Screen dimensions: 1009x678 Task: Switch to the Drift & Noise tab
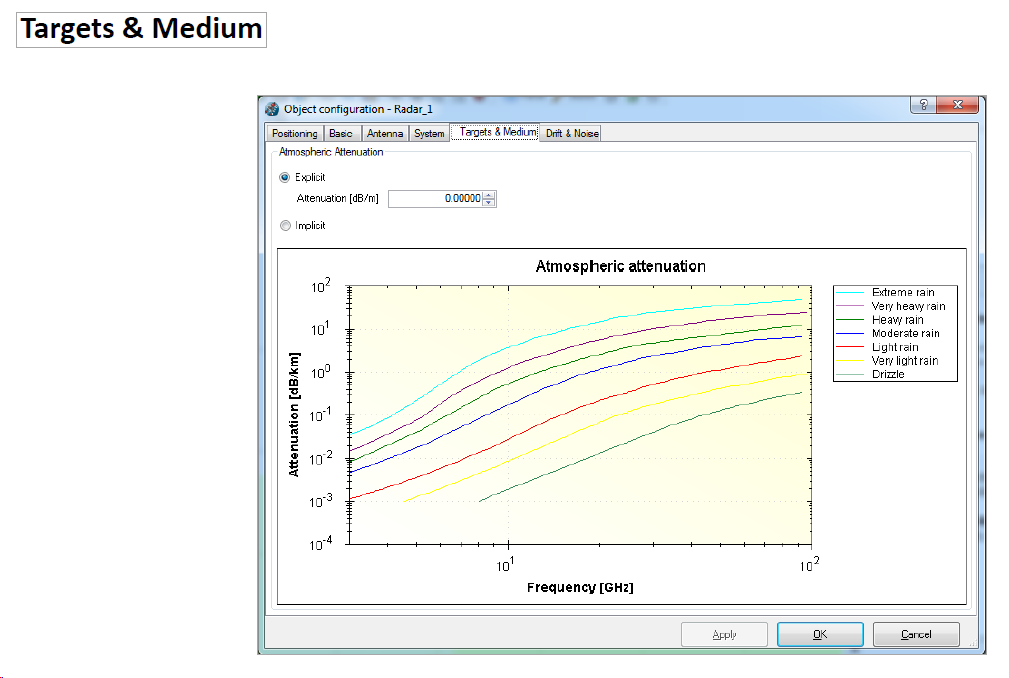coord(570,132)
